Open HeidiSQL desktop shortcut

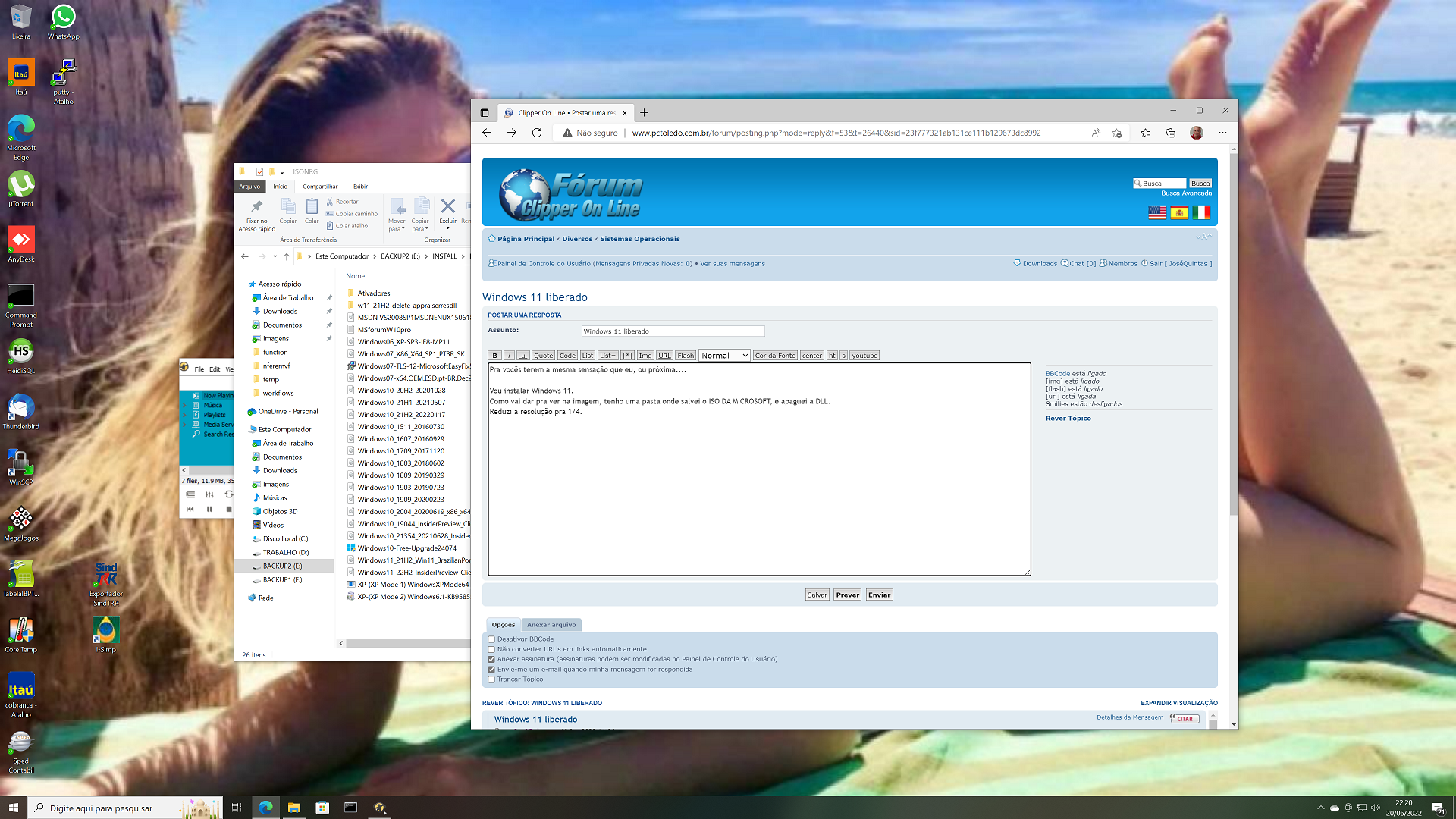(20, 353)
